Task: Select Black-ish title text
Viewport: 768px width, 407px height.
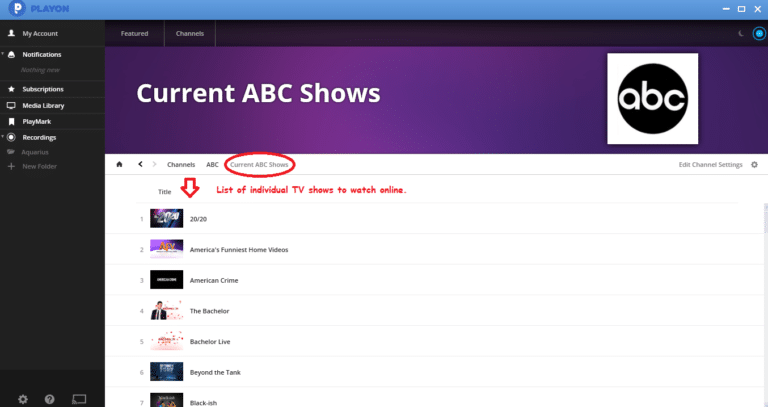Action: (203, 403)
